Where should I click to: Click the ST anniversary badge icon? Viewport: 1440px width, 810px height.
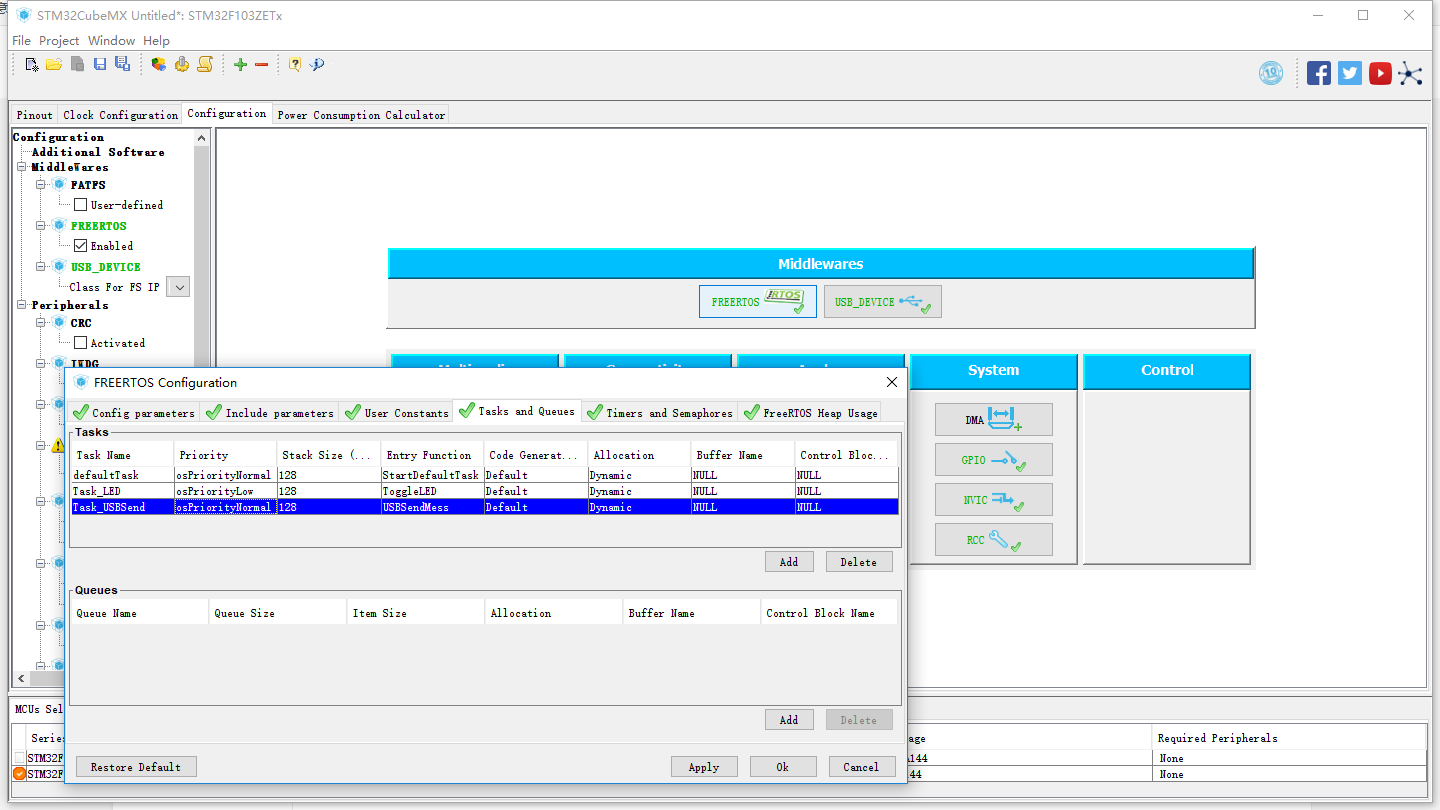[1271, 73]
